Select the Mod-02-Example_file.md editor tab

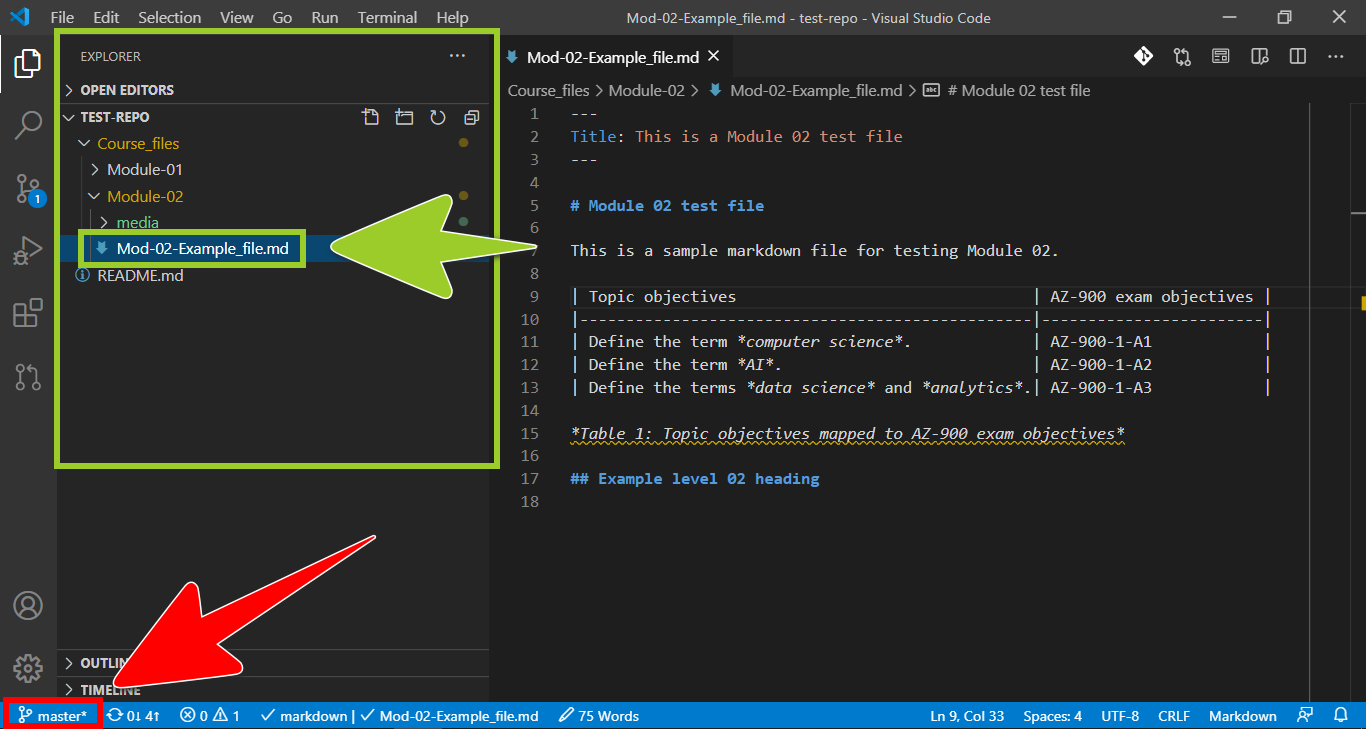click(x=612, y=57)
